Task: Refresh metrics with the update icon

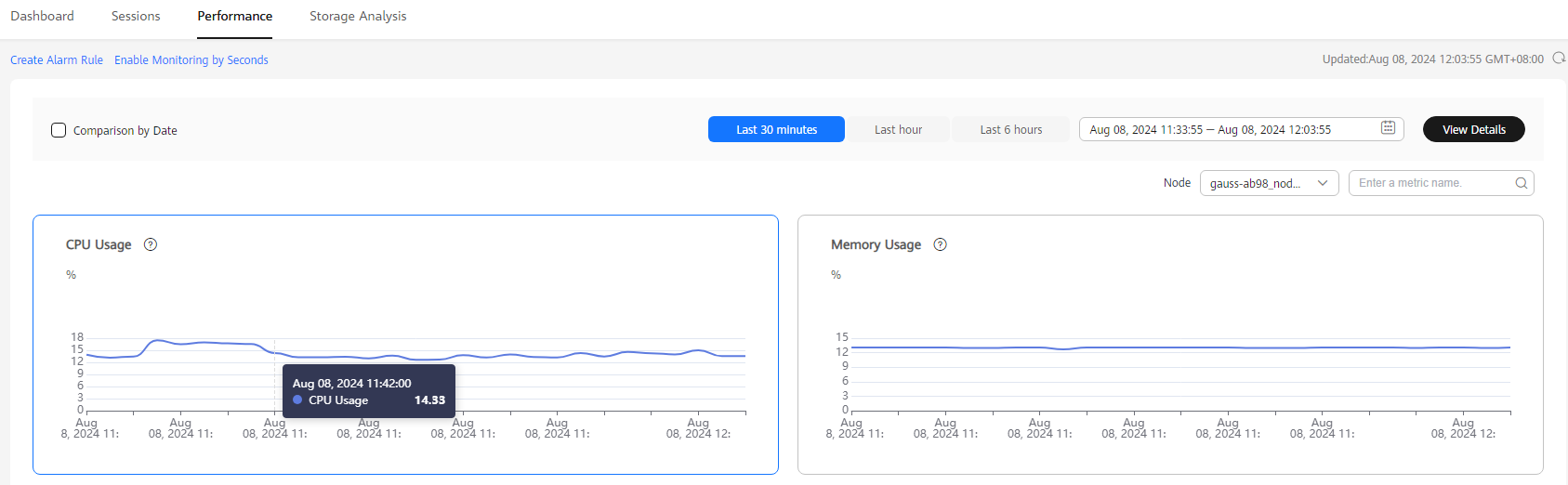Action: pyautogui.click(x=1559, y=59)
